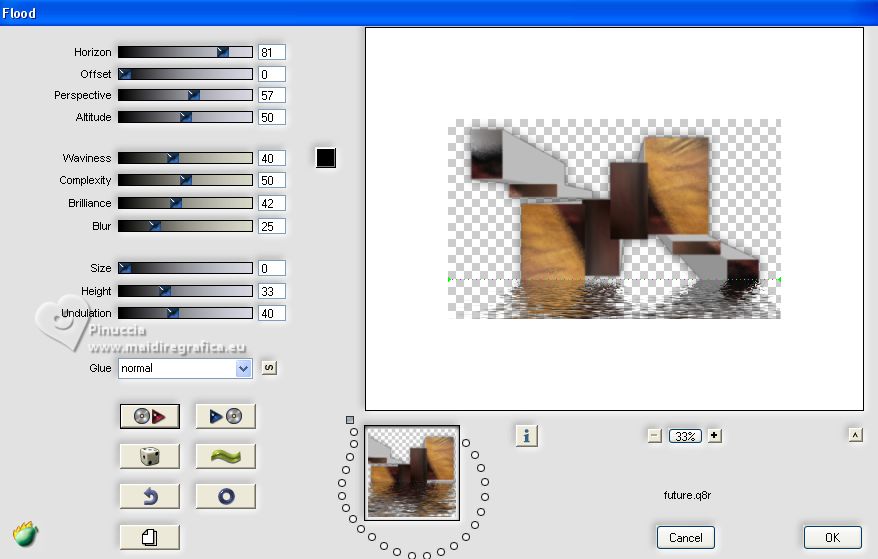The width and height of the screenshot is (878, 559).
Task: Click the copy pages button
Action: coord(150,537)
